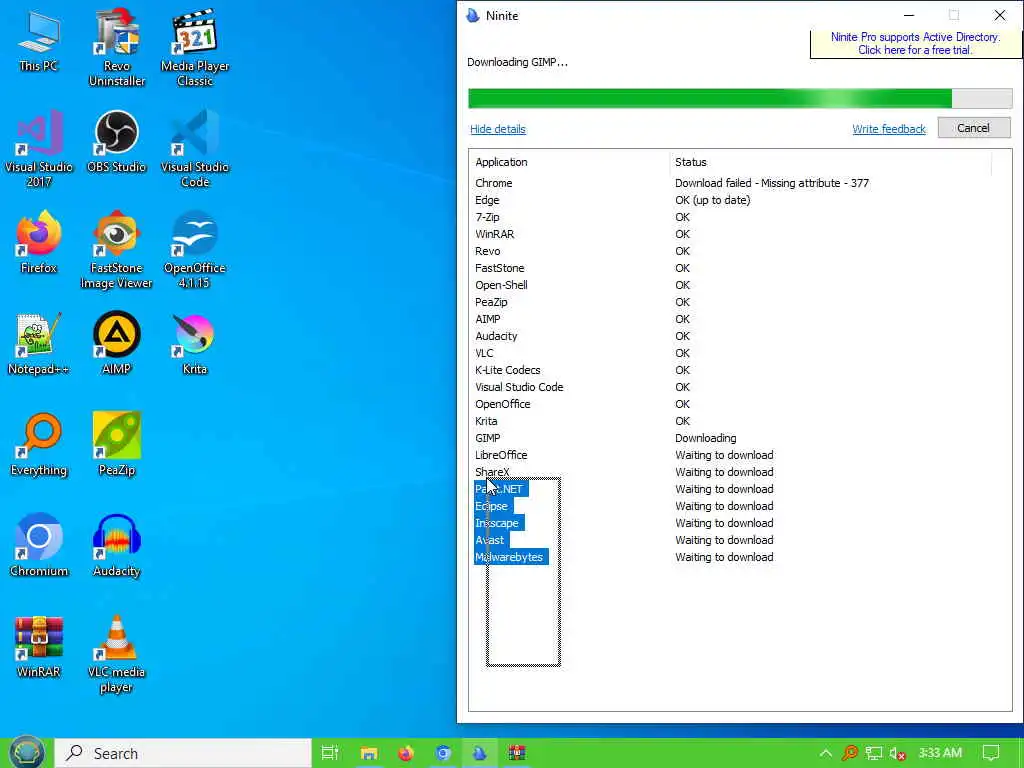1024x768 pixels.
Task: Click the 'Download failed - Missing attribute' status
Action: (x=772, y=183)
